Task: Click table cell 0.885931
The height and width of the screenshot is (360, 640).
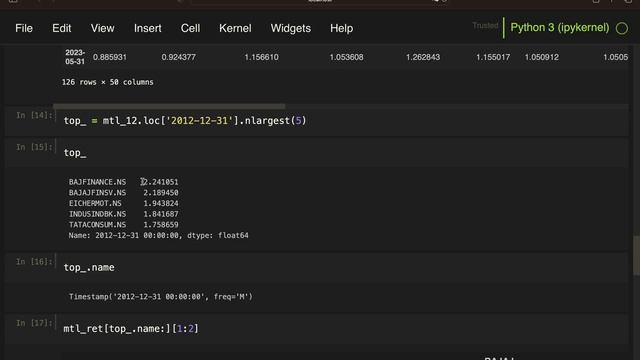Action: click(109, 57)
